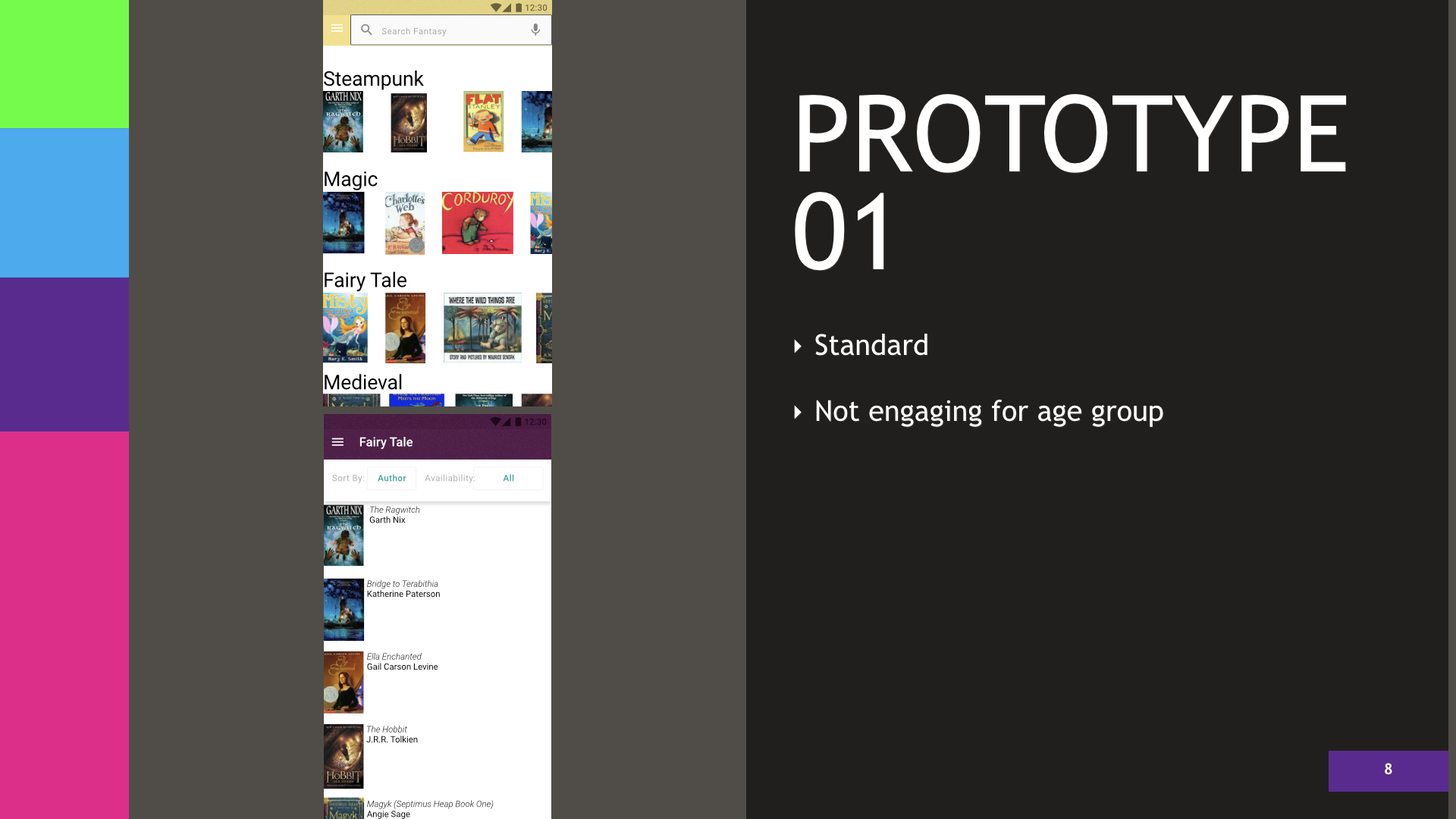Select the Magic category heading
The width and height of the screenshot is (1456, 819).
tap(350, 180)
